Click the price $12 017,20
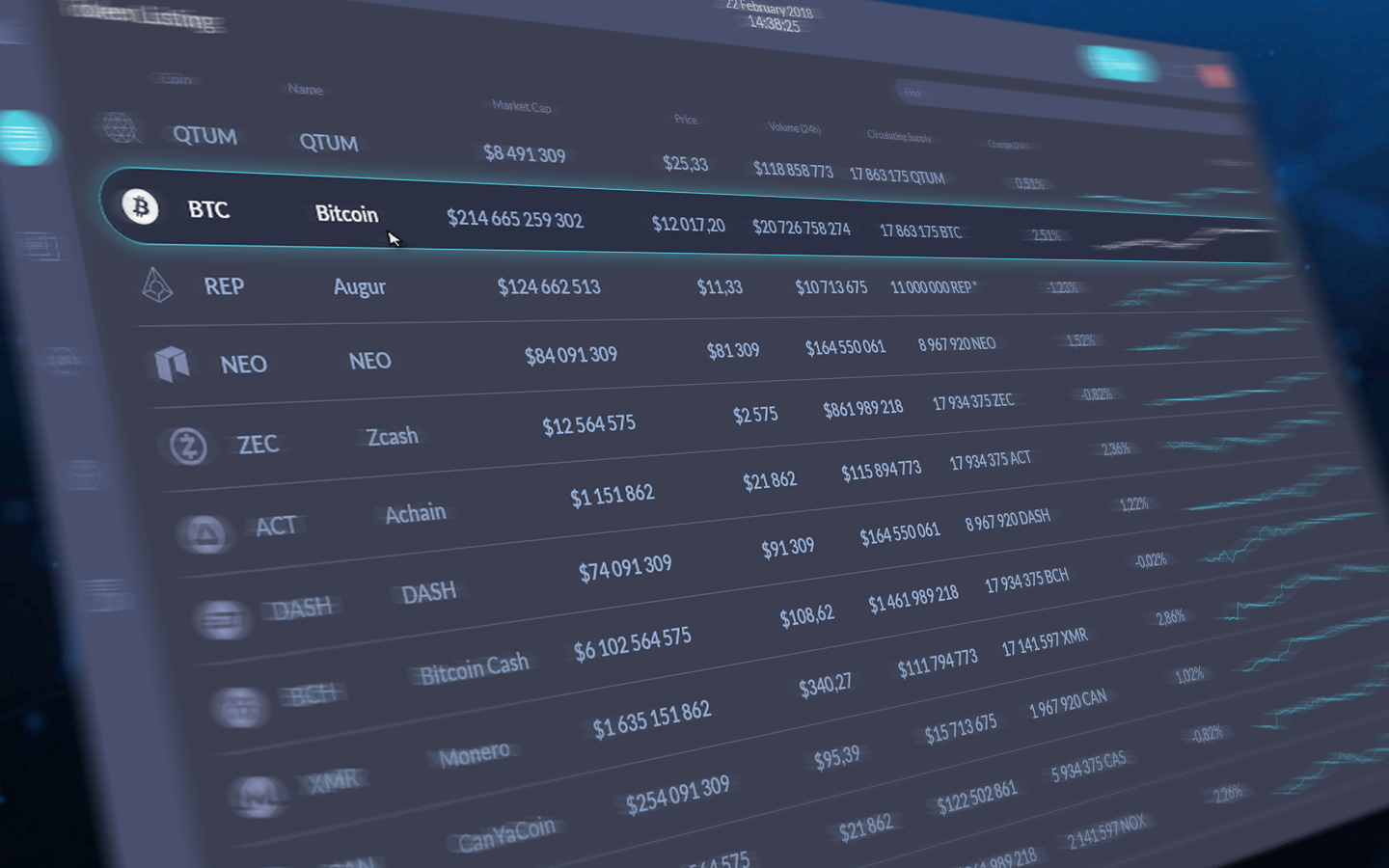1389x868 pixels. tap(688, 225)
